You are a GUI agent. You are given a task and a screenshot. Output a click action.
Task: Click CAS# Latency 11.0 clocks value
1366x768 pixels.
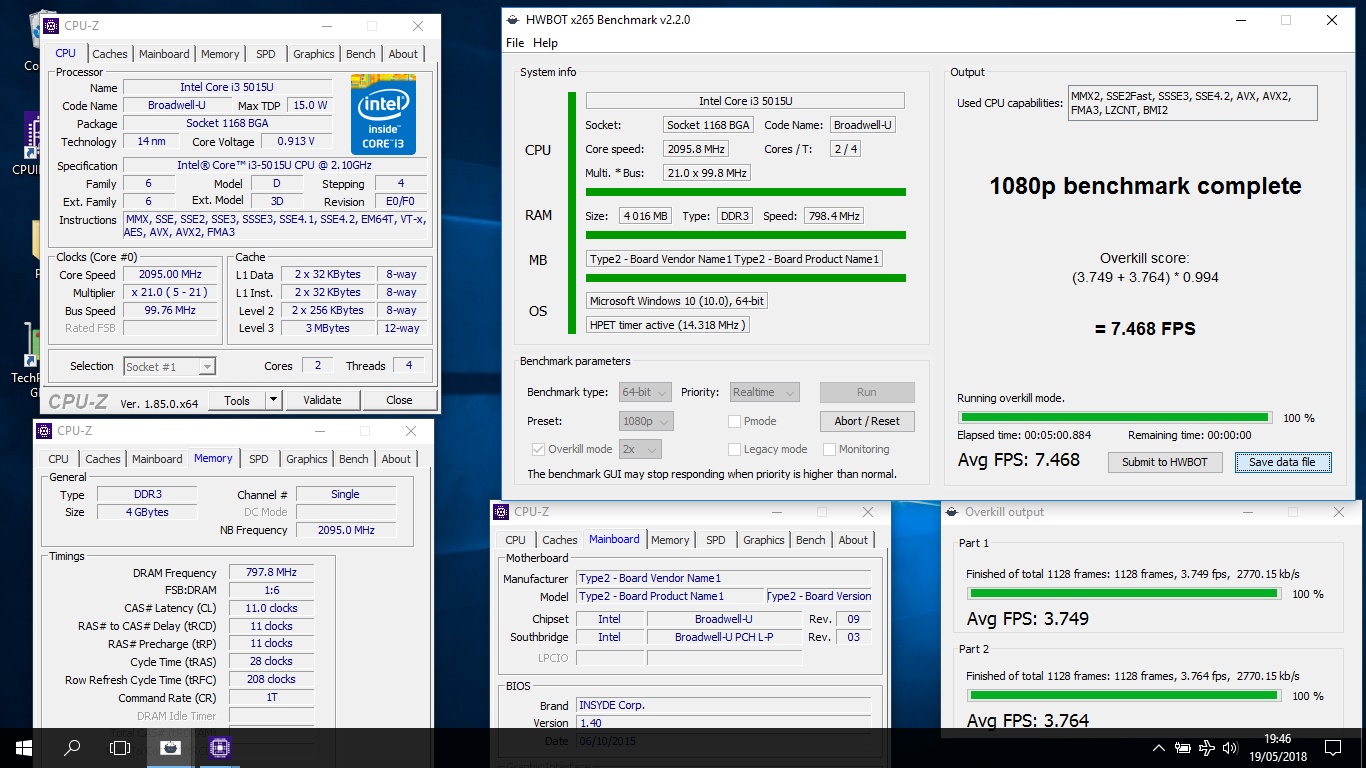click(x=271, y=608)
